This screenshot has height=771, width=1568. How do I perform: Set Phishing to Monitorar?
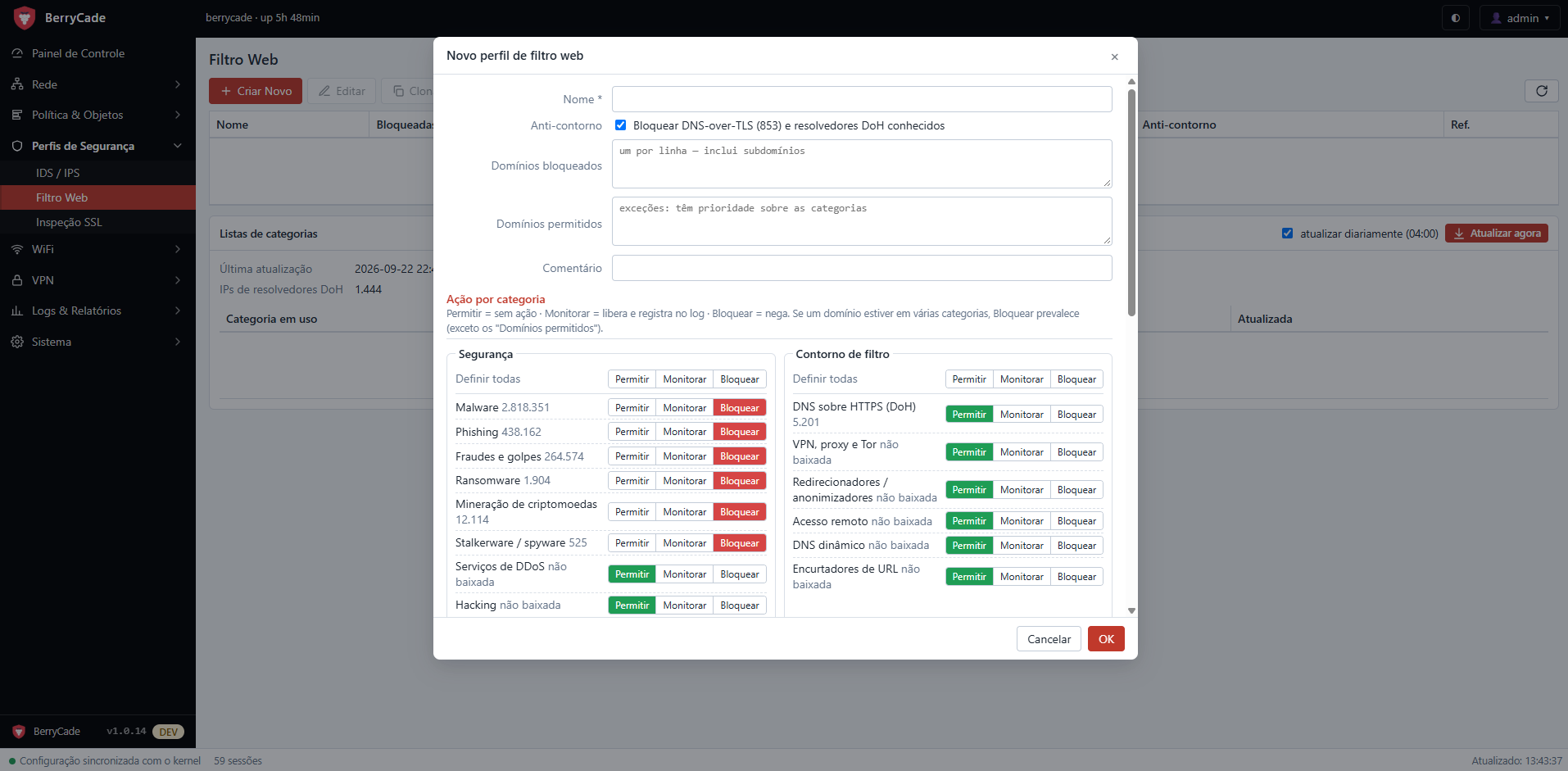tap(684, 432)
